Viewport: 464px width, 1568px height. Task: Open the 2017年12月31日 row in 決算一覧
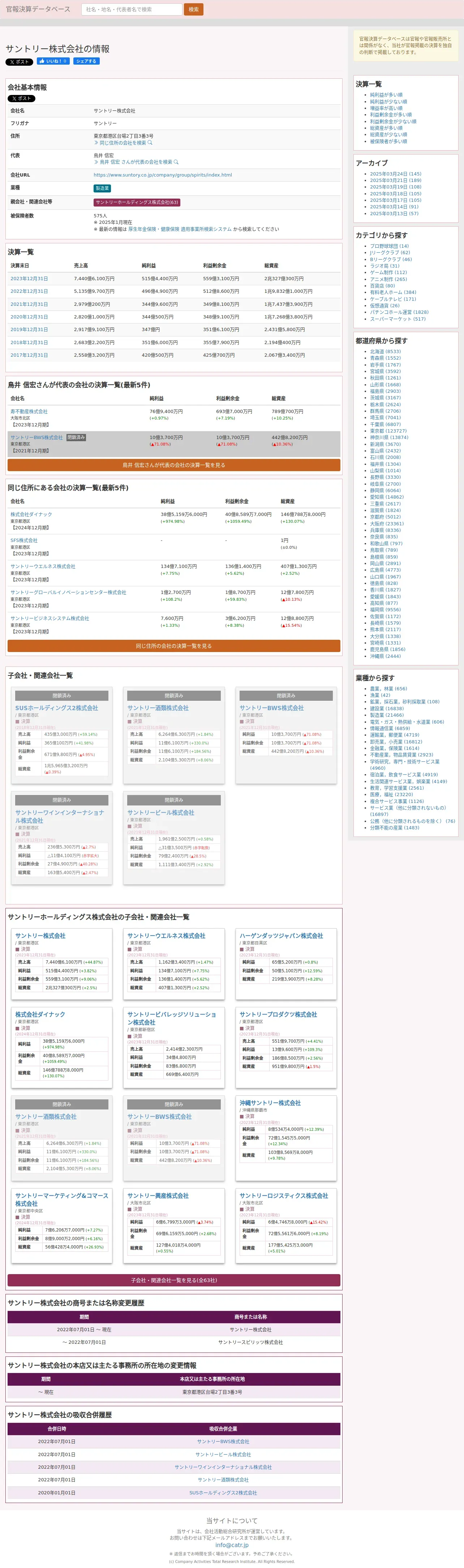click(29, 355)
